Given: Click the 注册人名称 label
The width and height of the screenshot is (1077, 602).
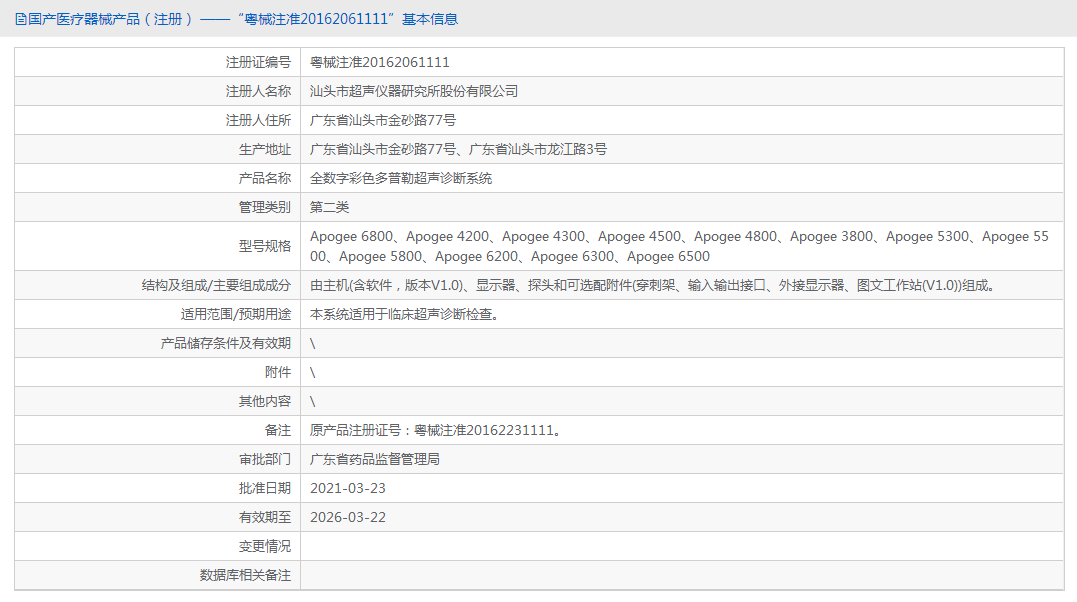Looking at the screenshot, I should [x=258, y=91].
